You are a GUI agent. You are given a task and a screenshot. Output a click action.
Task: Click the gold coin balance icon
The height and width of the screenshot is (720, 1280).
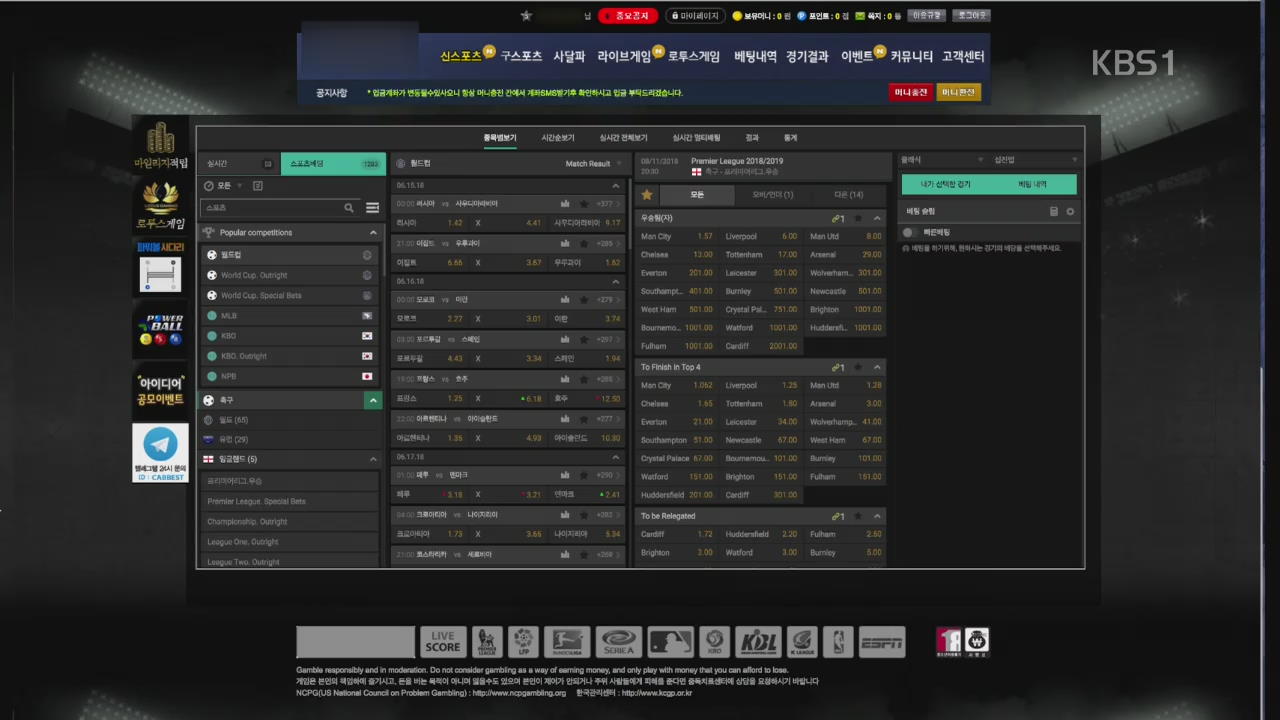[x=737, y=16]
